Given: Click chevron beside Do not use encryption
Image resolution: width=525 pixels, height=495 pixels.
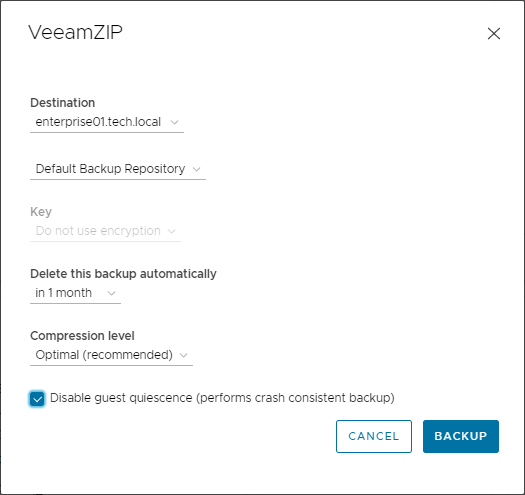Looking at the screenshot, I should (171, 231).
